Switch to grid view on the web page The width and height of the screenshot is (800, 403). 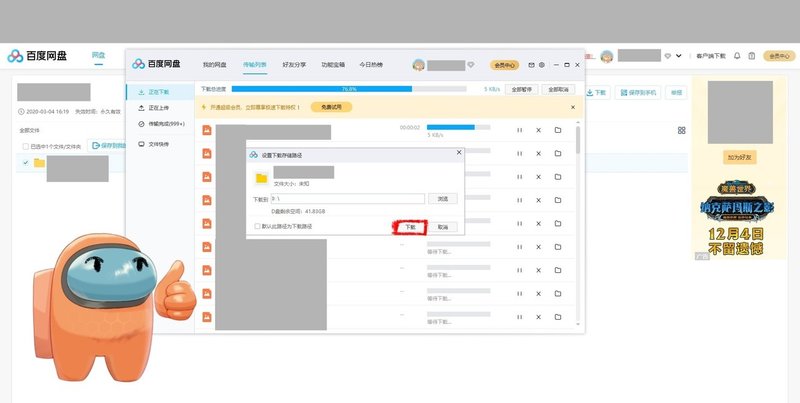[x=681, y=131]
